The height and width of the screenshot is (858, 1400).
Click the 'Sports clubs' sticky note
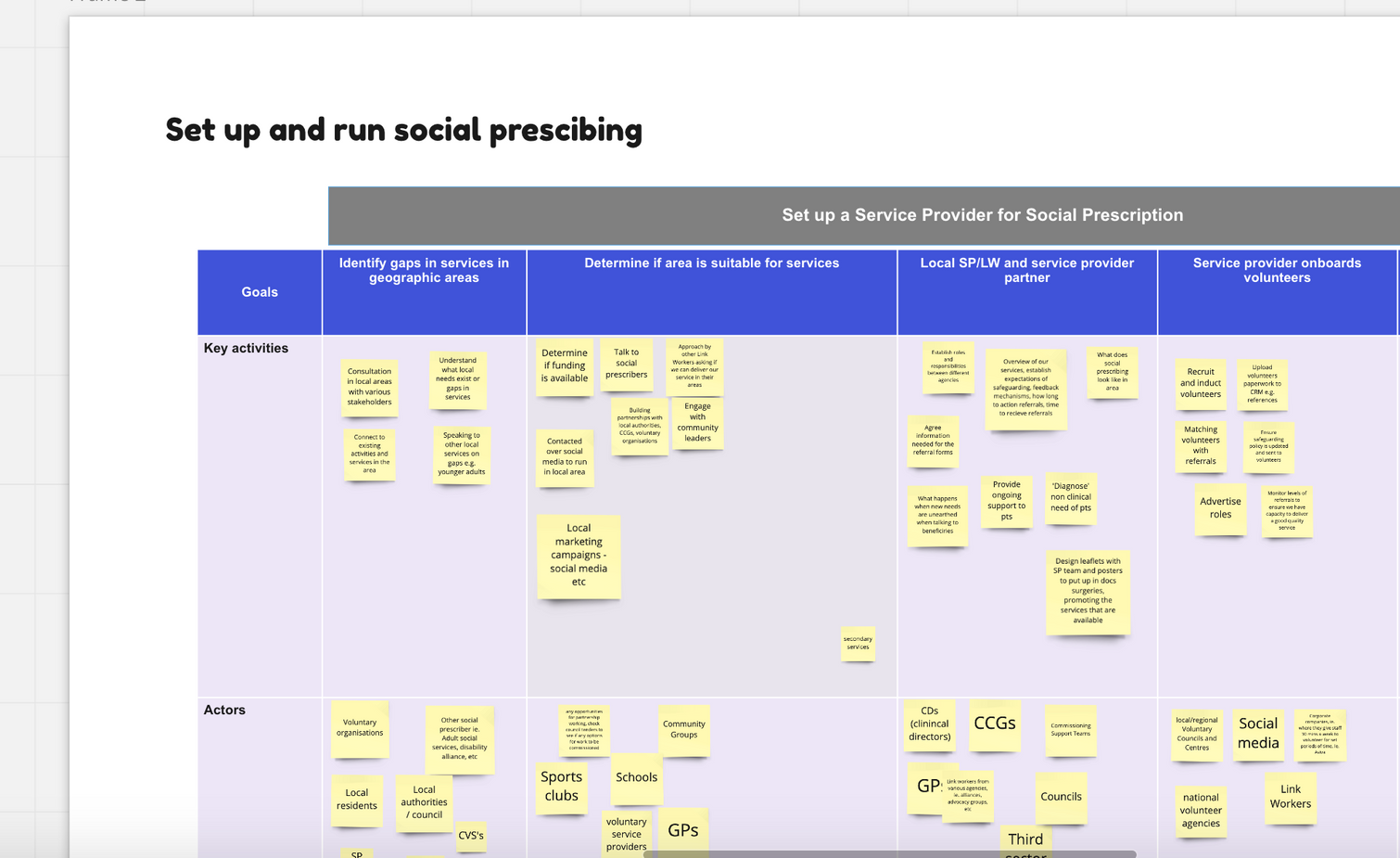click(x=561, y=788)
